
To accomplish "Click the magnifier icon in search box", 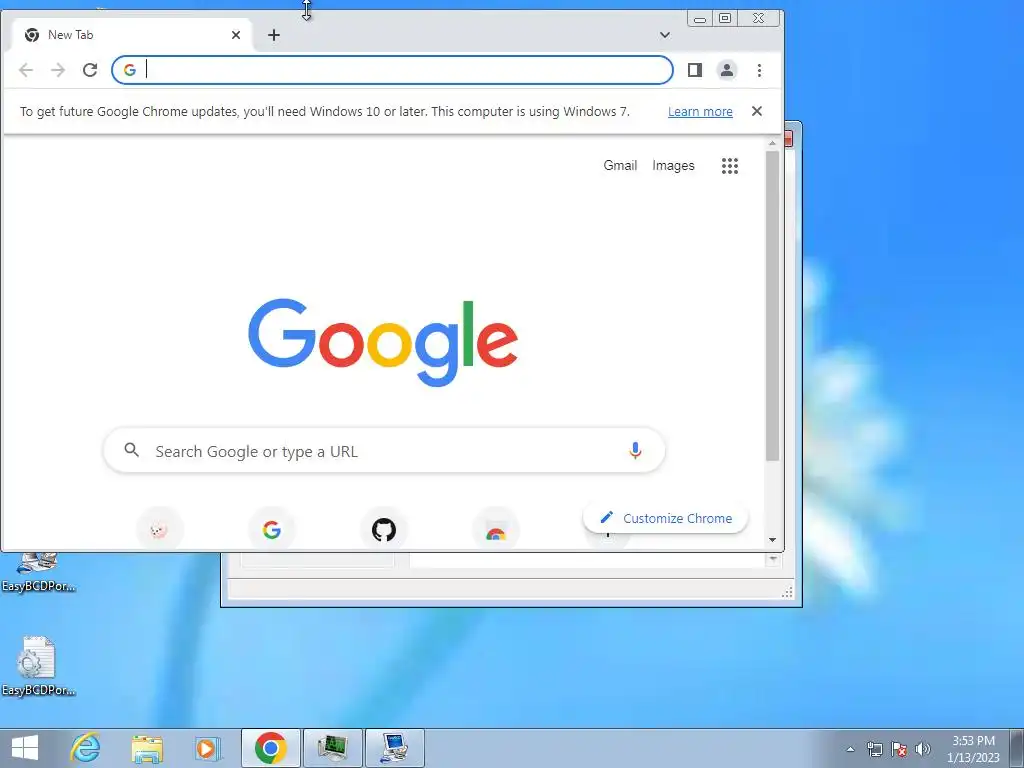I will [132, 450].
